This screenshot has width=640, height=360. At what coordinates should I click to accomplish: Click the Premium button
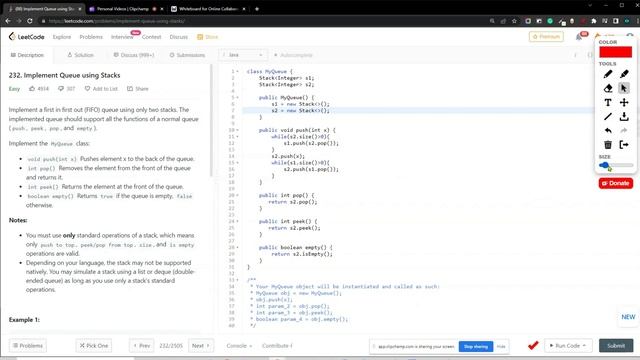[x=546, y=37]
